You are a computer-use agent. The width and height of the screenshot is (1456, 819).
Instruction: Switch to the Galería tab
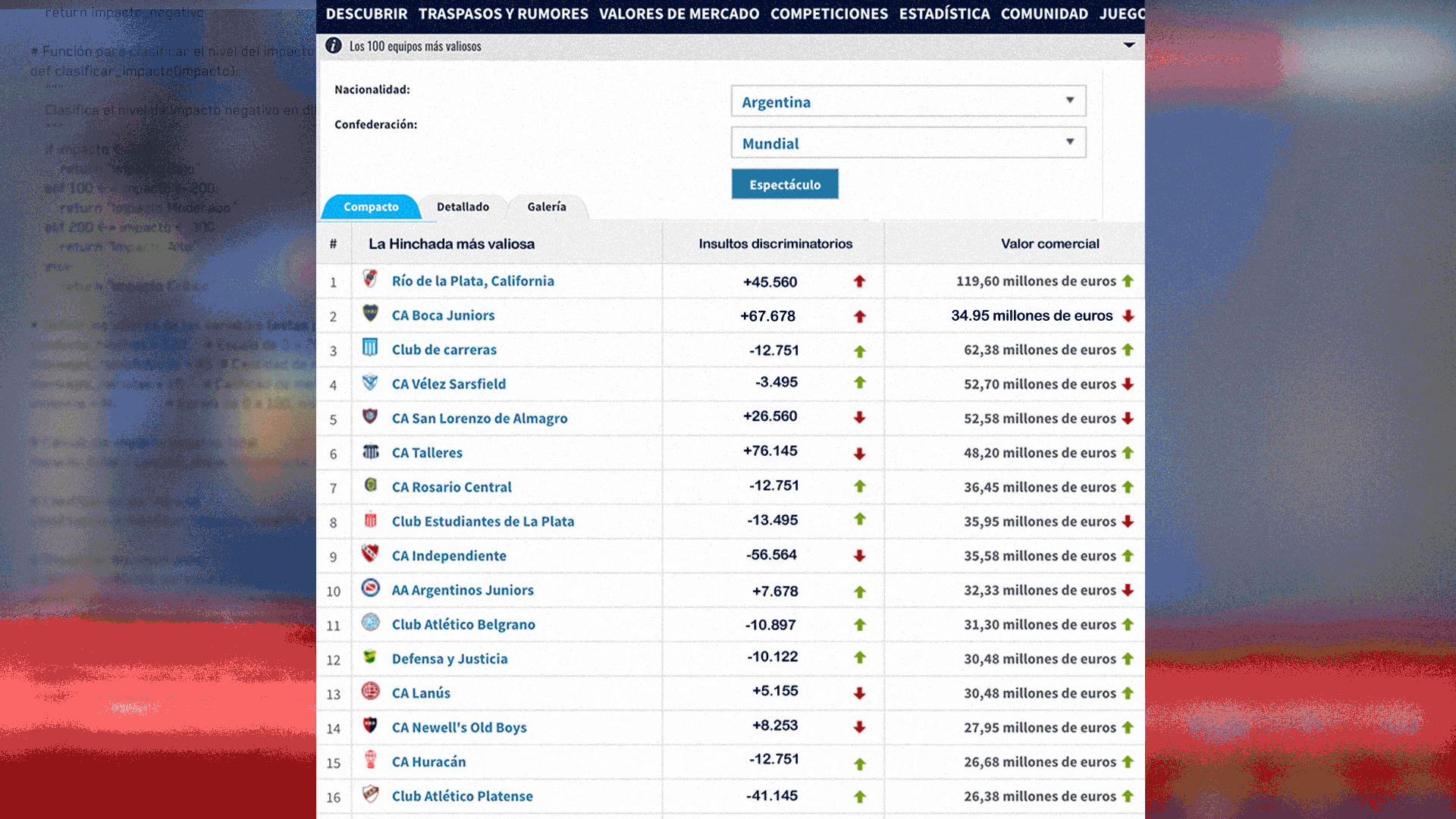546,207
